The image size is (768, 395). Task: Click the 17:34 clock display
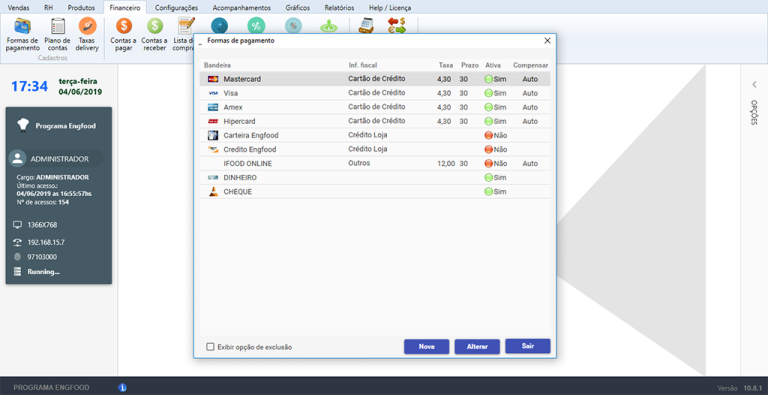point(29,87)
